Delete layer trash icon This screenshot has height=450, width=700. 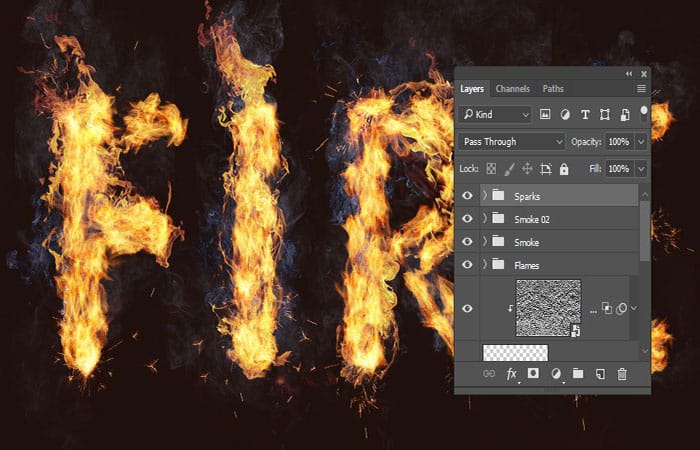622,374
